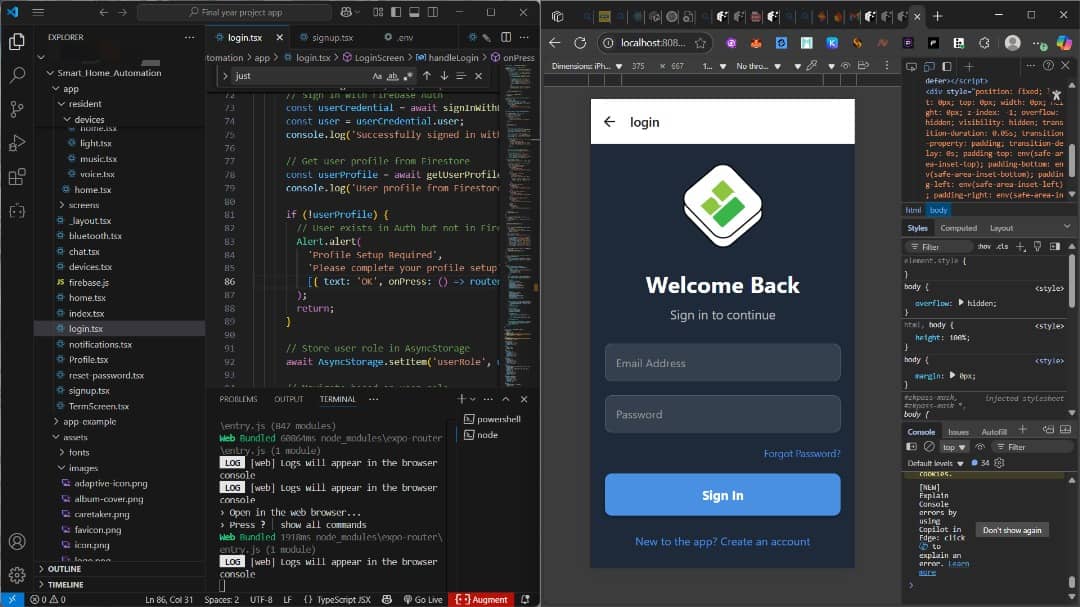Go to next match in find widget
This screenshot has width=1080, height=607.
coord(444,76)
